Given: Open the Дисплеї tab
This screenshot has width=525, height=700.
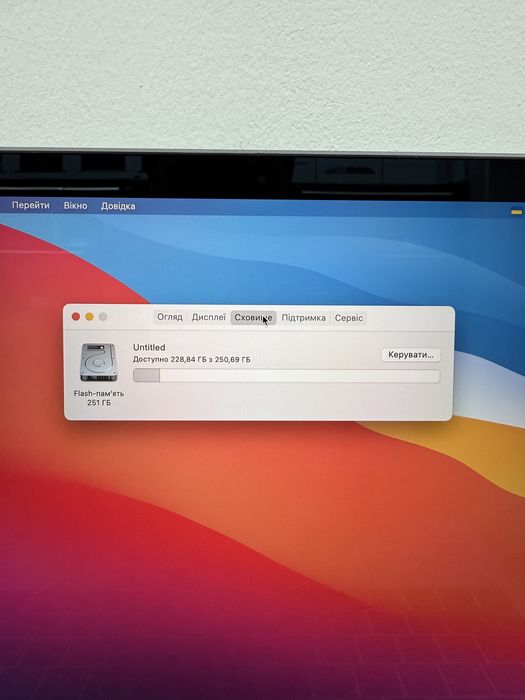Looking at the screenshot, I should pos(208,317).
